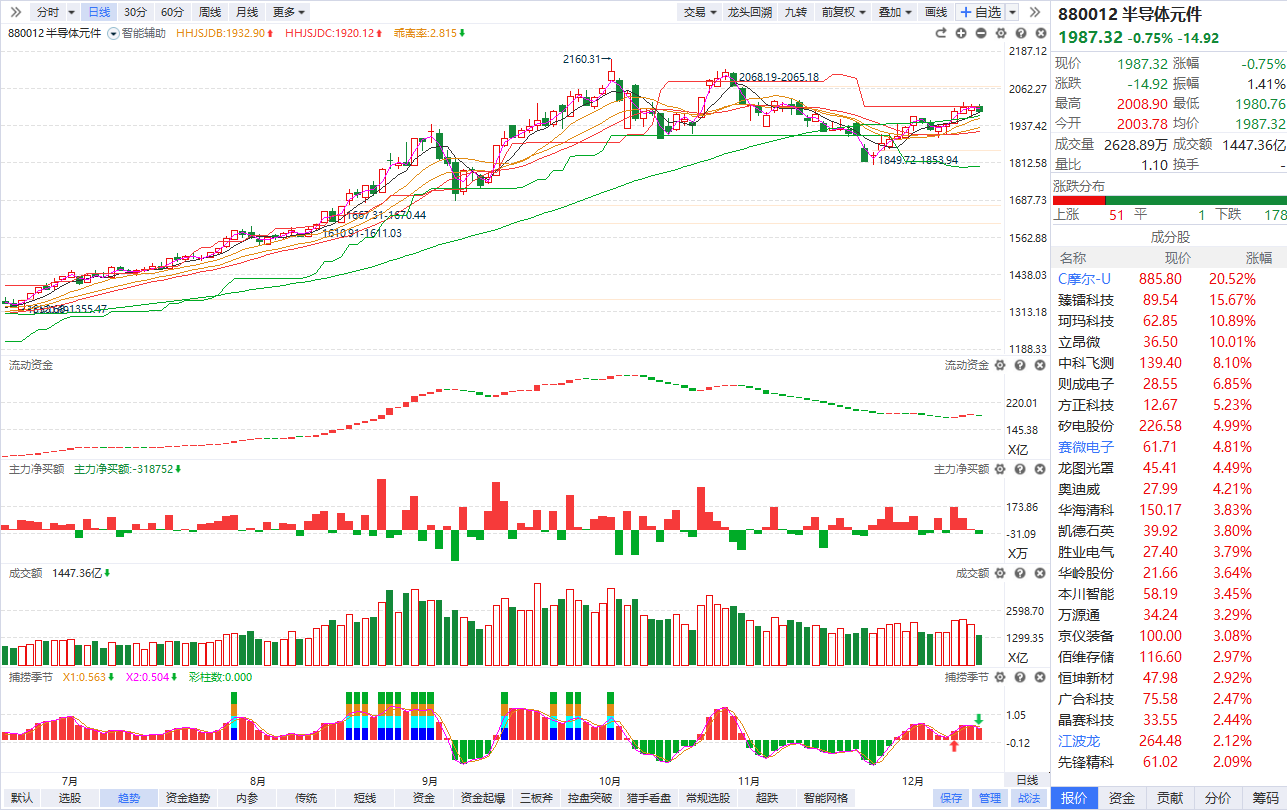Open C摩尔-U stock in constituent list
Viewport: 1287px width, 811px height.
click(1085, 279)
